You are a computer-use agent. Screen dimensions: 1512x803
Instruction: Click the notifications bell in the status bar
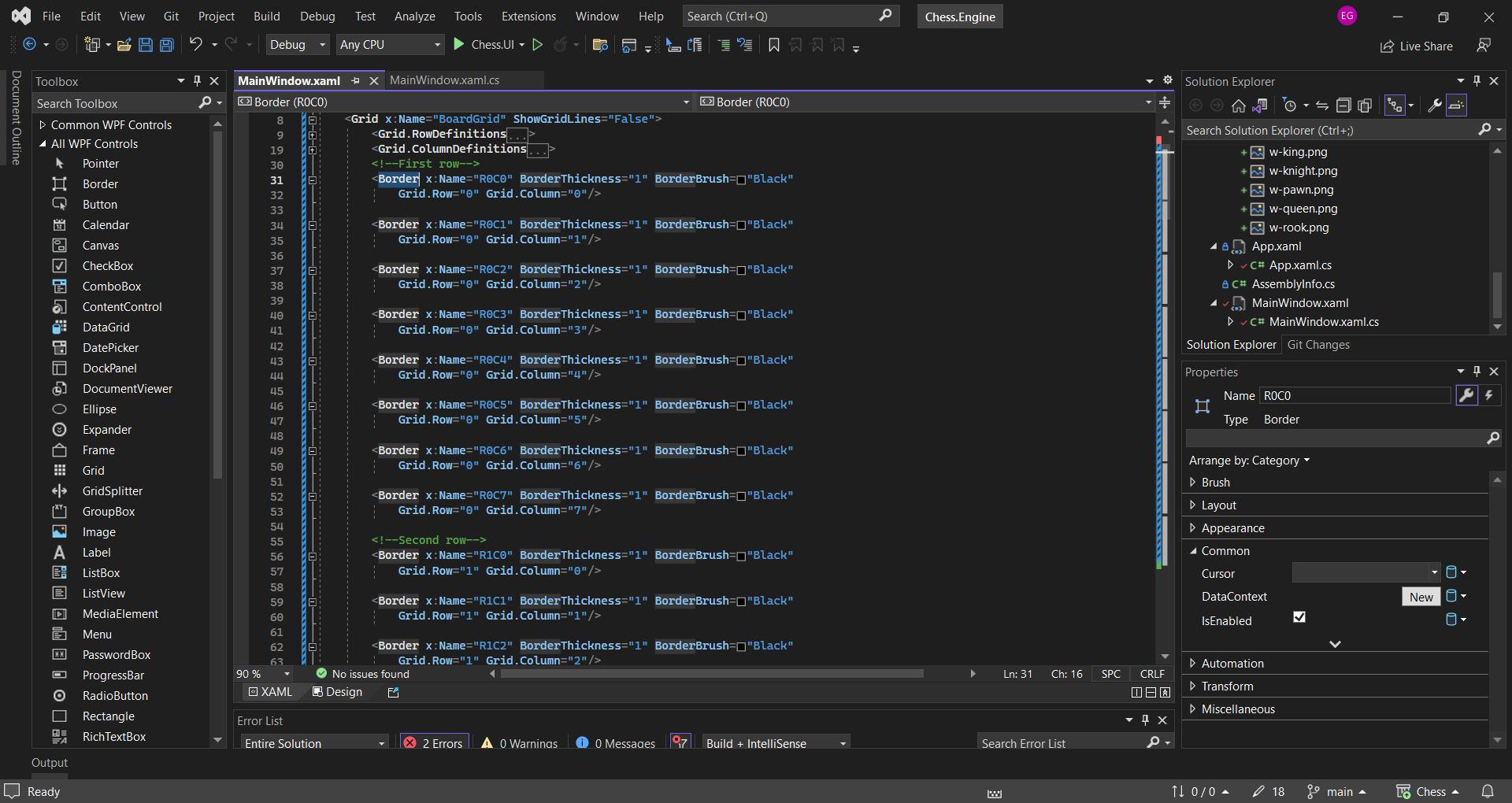click(x=1488, y=791)
